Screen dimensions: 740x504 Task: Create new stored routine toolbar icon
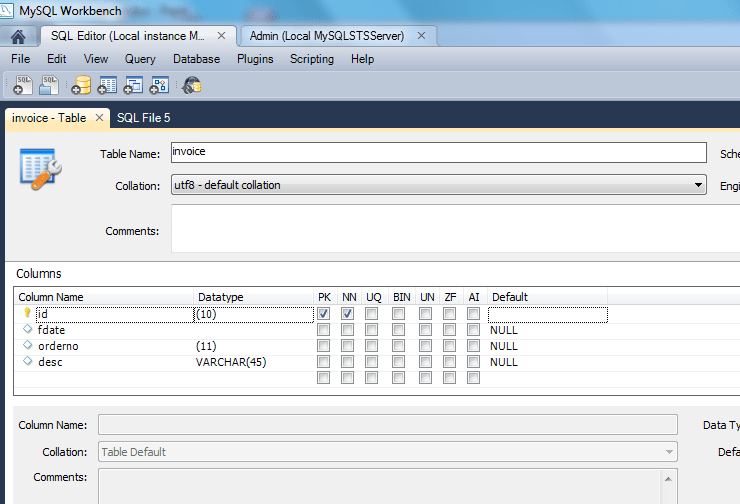(159, 85)
